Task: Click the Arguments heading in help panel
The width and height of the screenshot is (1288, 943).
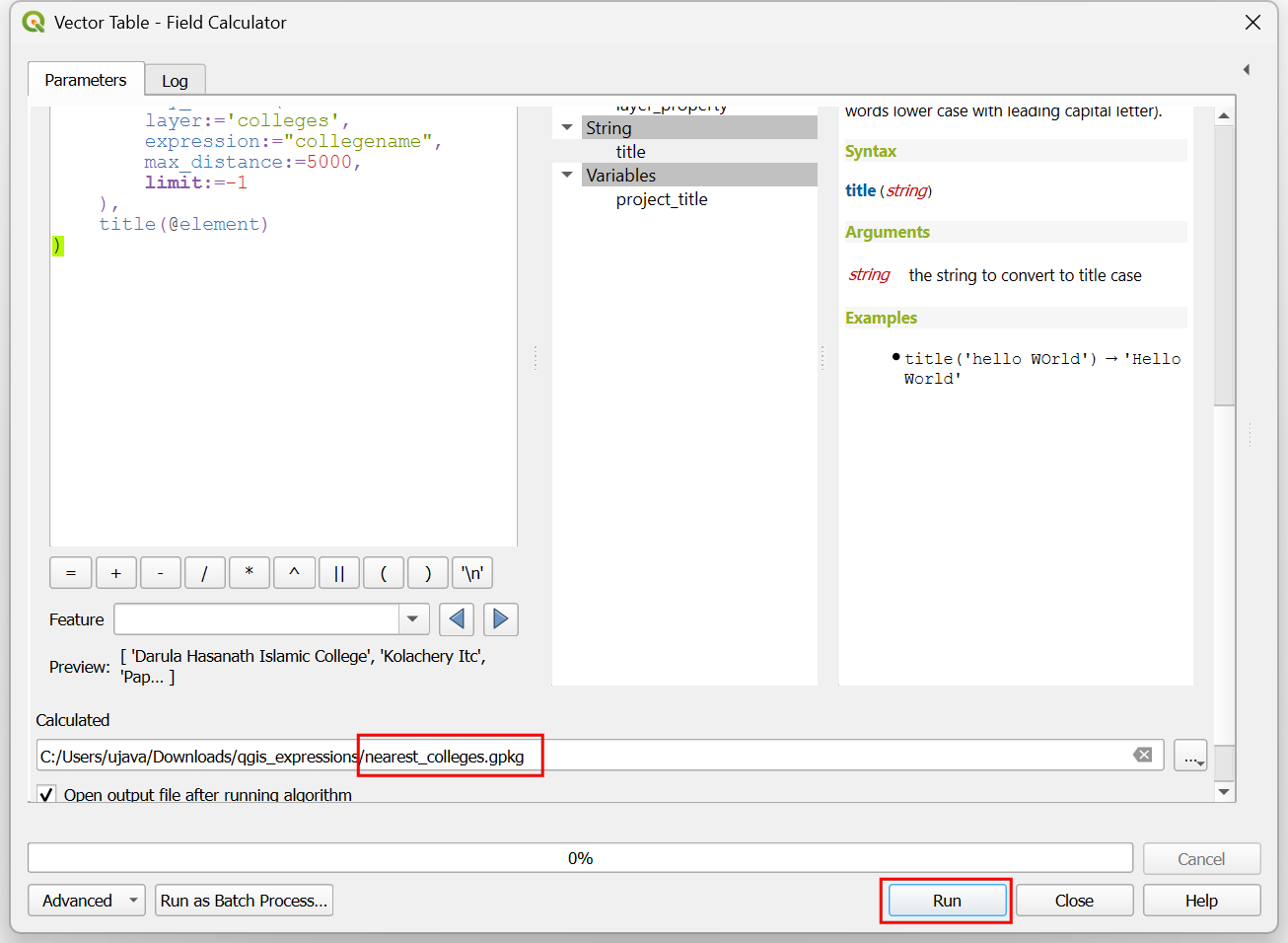Action: point(887,232)
